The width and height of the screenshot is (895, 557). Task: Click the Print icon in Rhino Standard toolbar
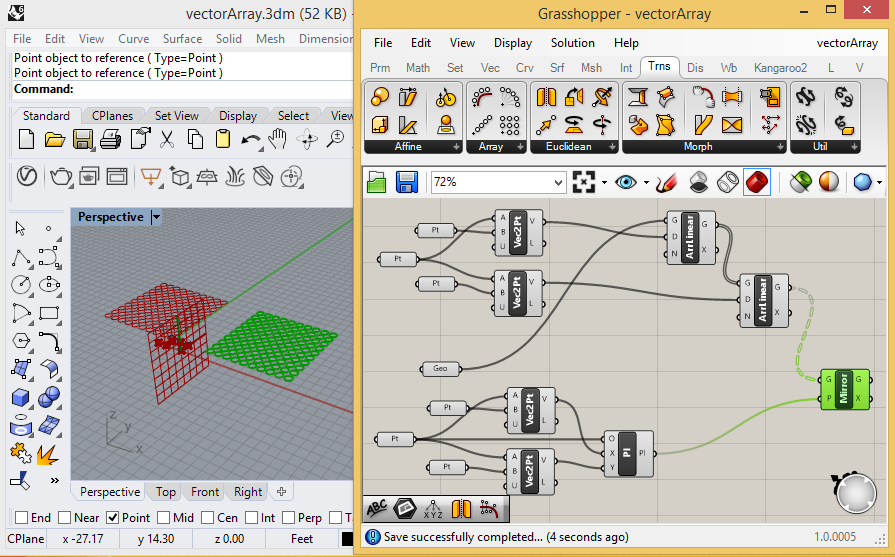(110, 139)
